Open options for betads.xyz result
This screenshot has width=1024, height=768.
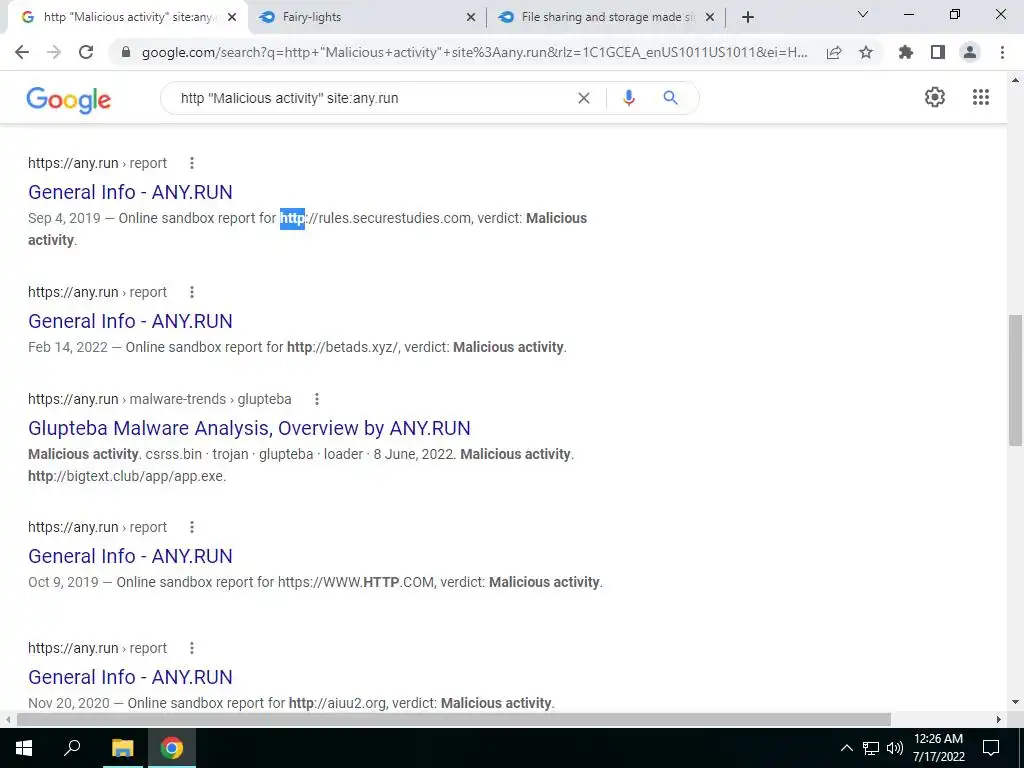tap(191, 292)
